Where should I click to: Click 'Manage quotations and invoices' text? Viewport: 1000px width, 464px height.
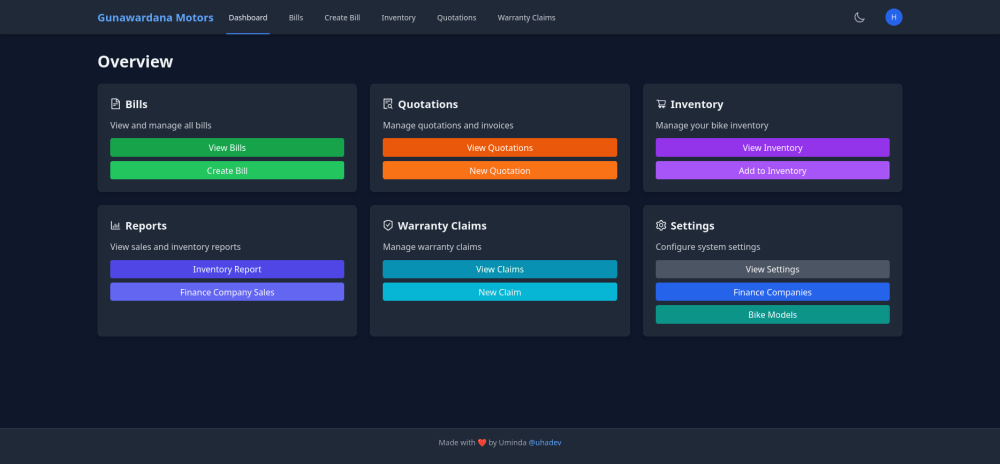[448, 126]
